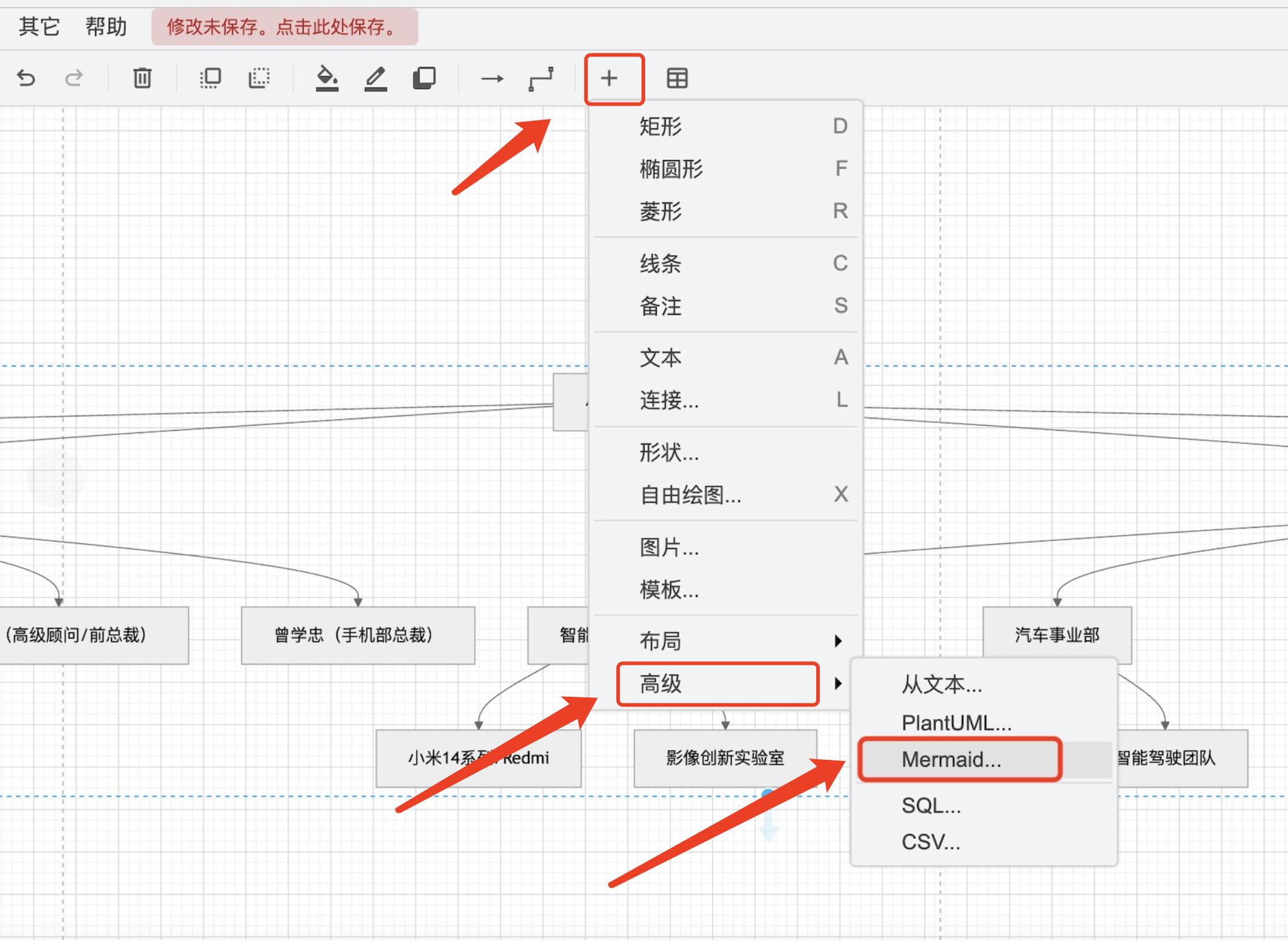Save via the 修改未保存 notice
The height and width of the screenshot is (940, 1288).
click(284, 27)
